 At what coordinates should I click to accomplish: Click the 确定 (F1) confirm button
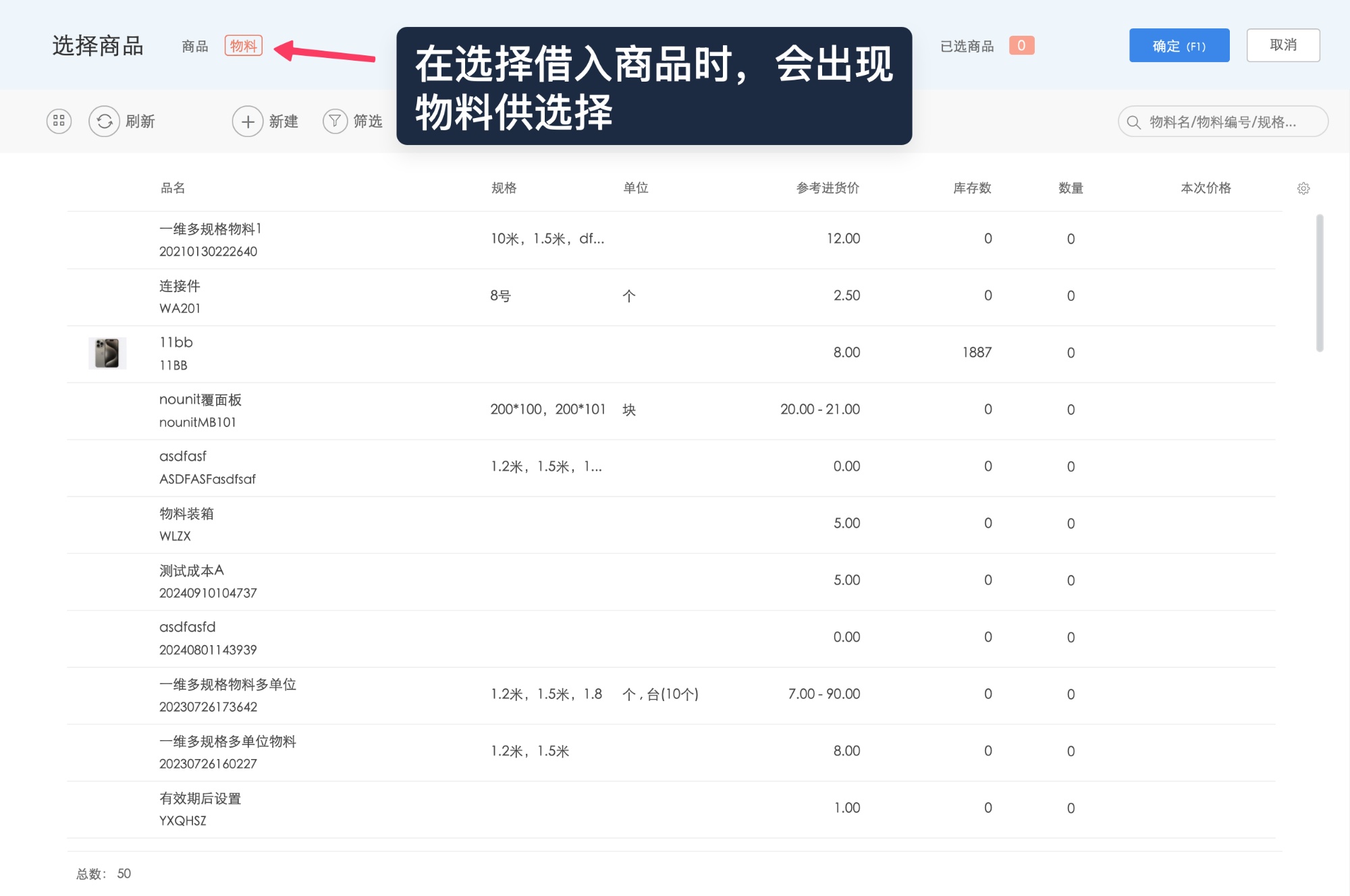tap(1179, 45)
